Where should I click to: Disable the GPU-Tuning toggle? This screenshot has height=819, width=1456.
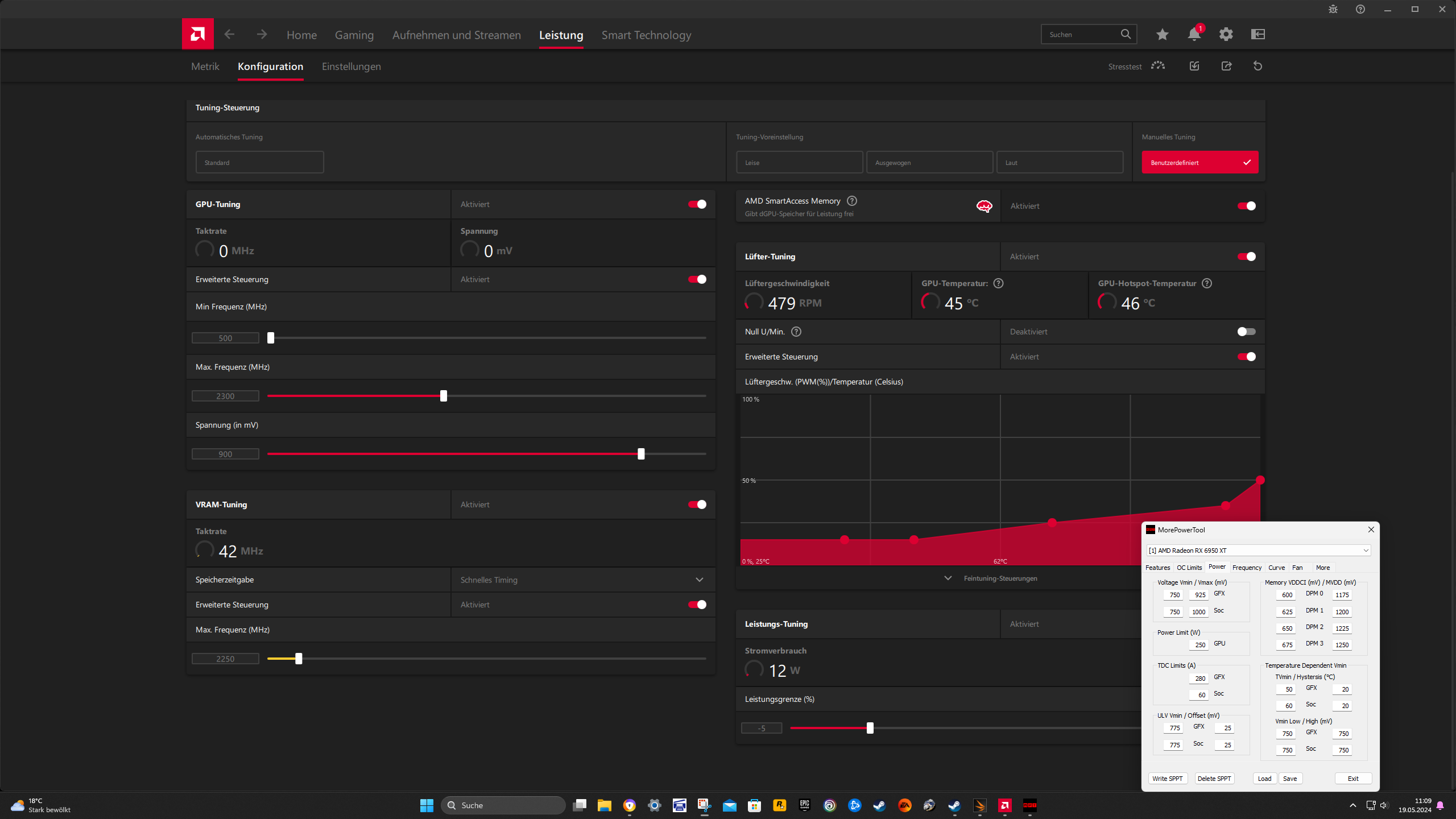coord(697,204)
